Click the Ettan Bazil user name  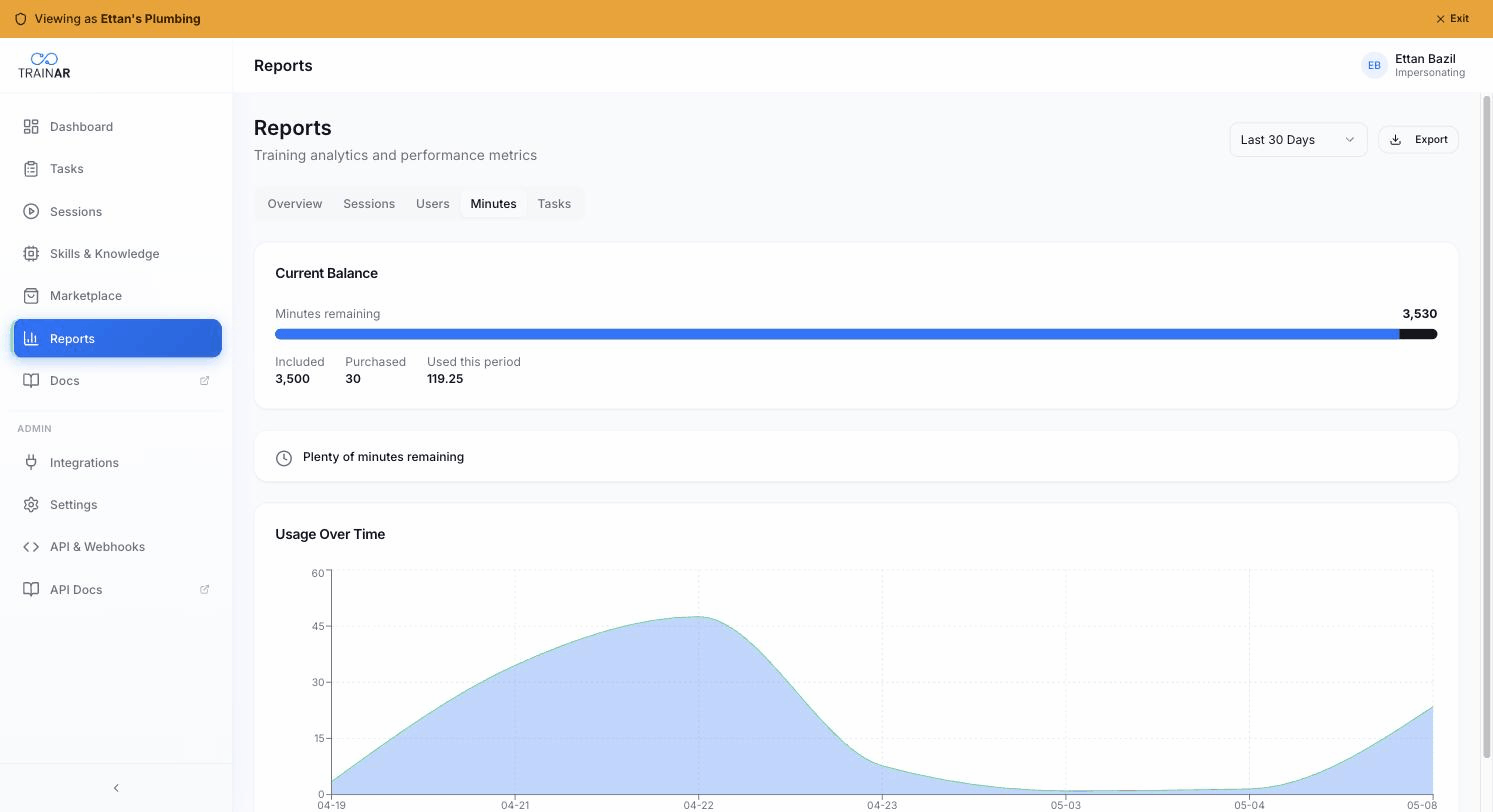[1425, 59]
